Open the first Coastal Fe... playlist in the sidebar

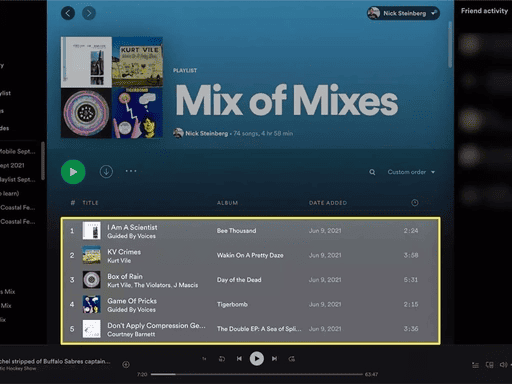click(17, 207)
